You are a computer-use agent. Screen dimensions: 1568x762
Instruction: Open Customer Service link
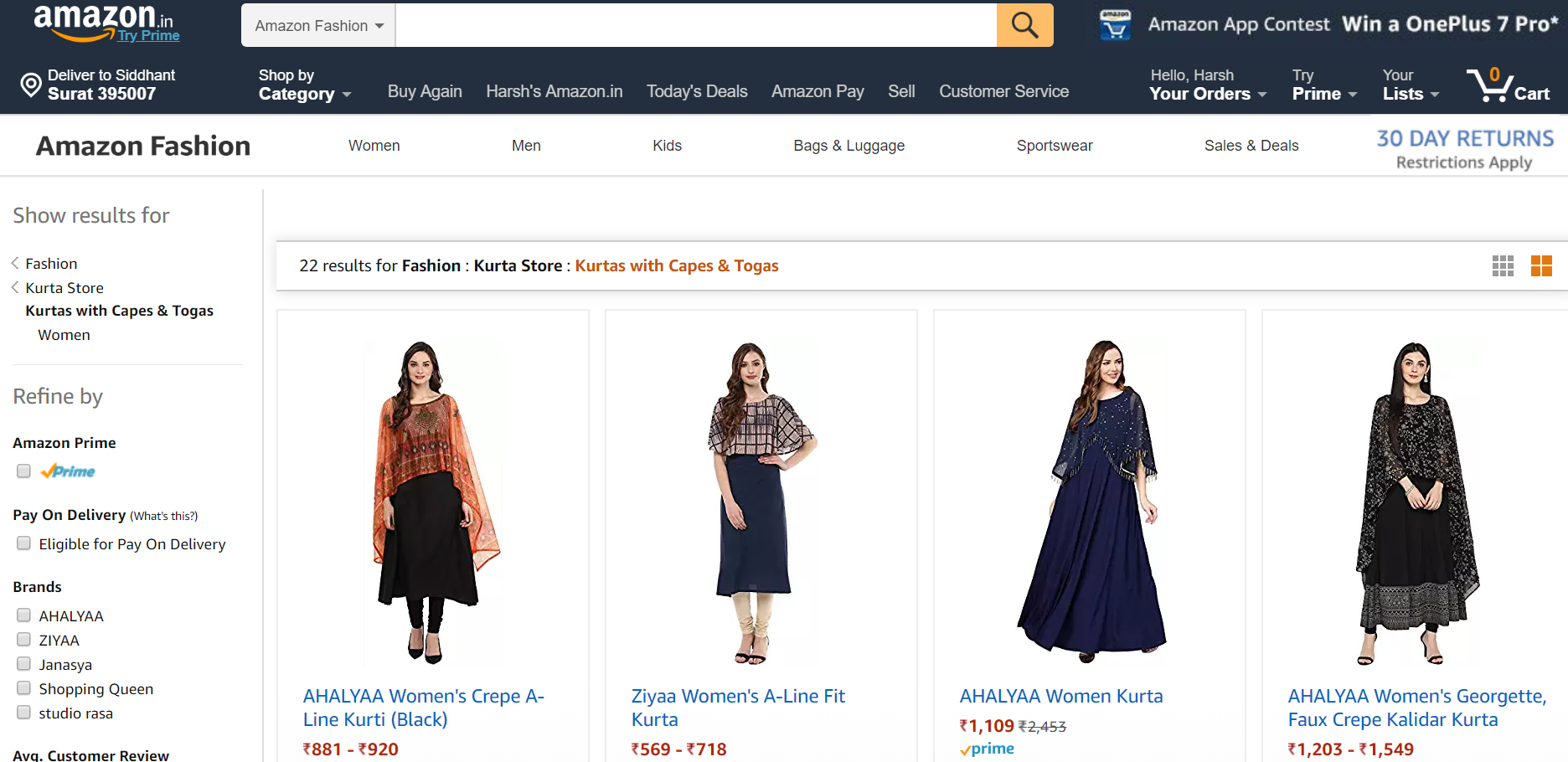pyautogui.click(x=1003, y=91)
